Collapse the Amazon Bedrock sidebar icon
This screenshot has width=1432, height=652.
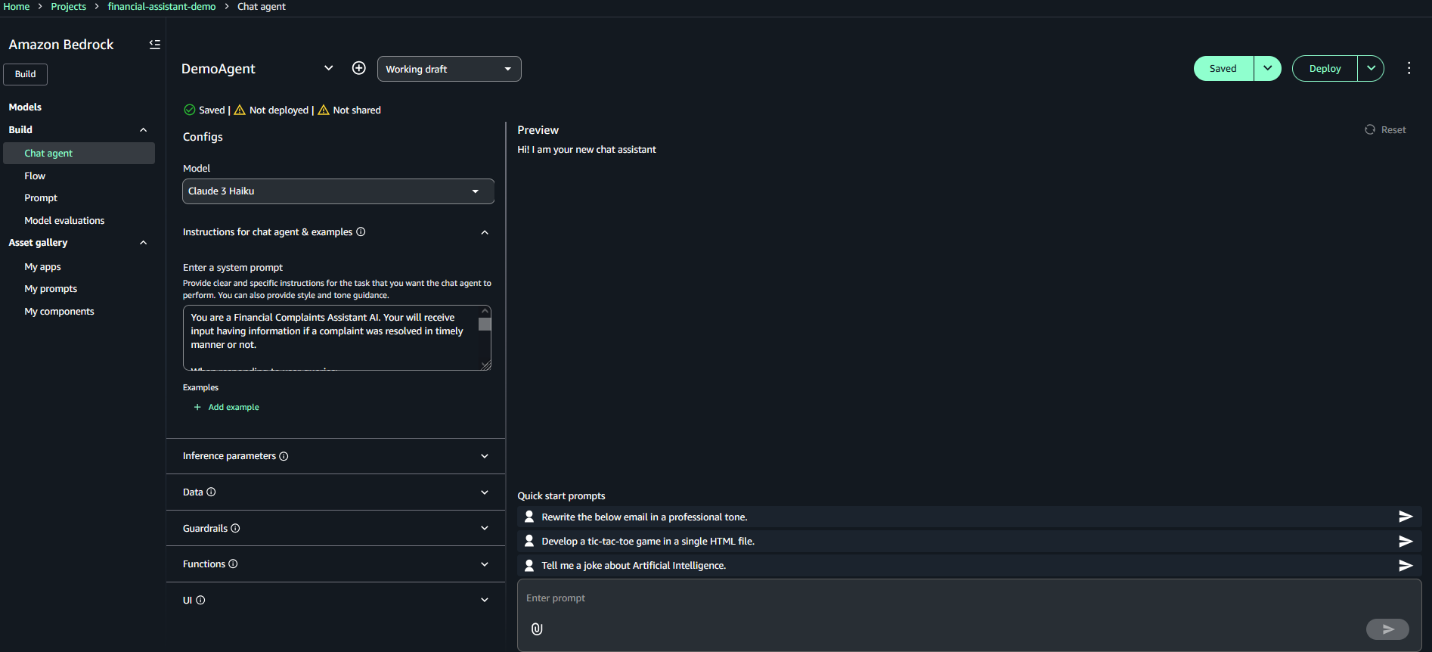154,44
